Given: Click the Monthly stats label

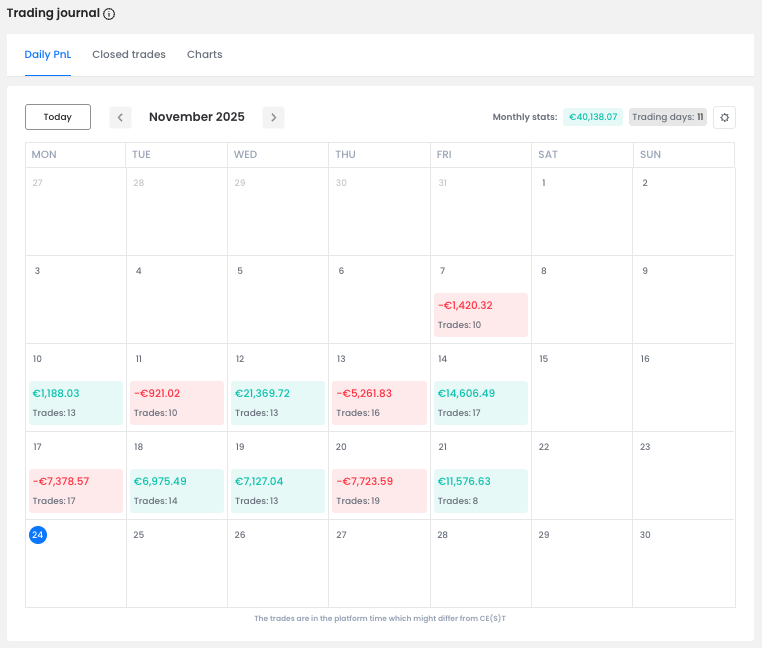Looking at the screenshot, I should tap(525, 117).
